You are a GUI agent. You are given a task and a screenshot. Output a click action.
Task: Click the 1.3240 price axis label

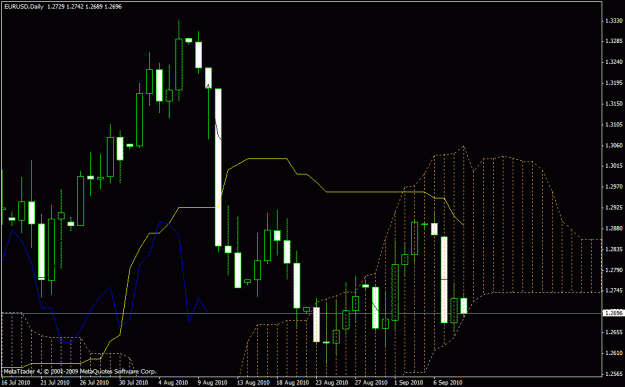click(613, 62)
